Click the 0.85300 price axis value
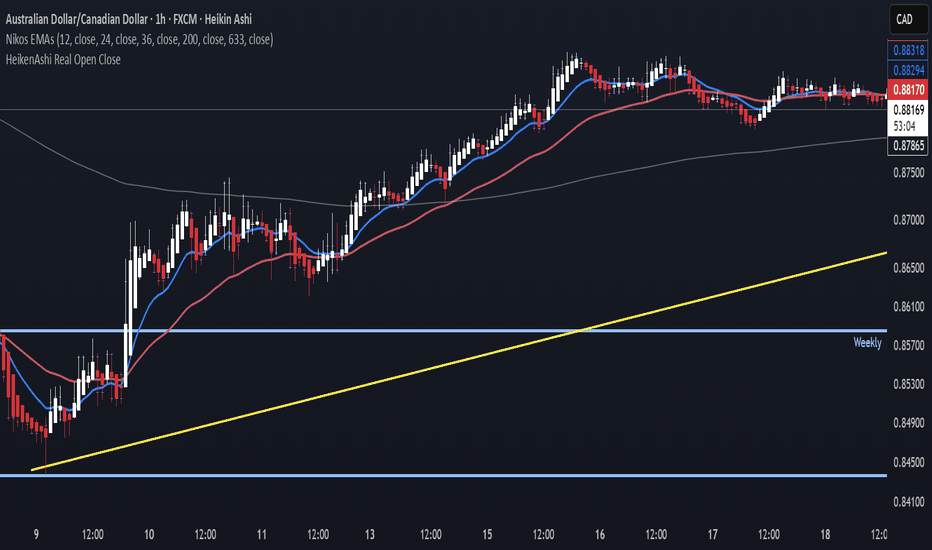This screenshot has height=550, width=932. (x=909, y=384)
